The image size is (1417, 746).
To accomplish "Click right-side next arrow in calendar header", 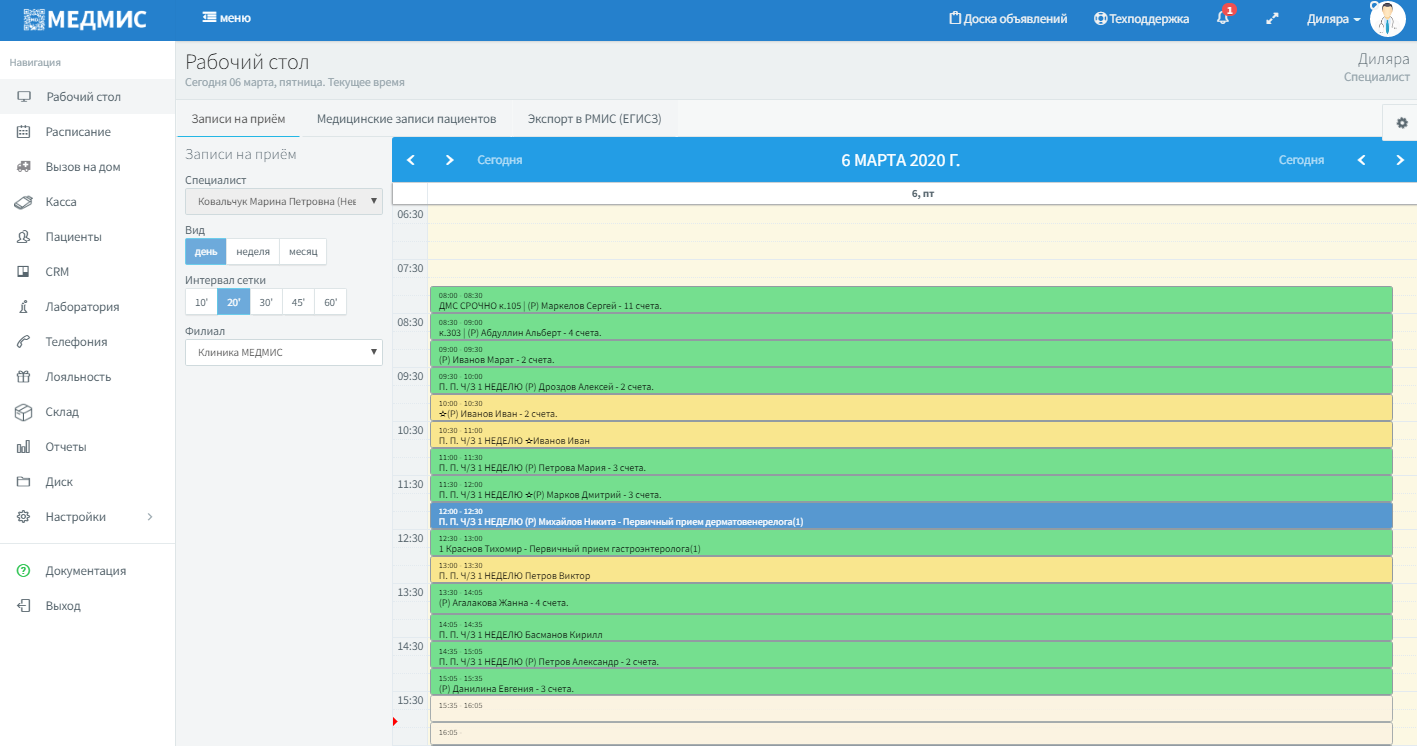I will (1400, 160).
